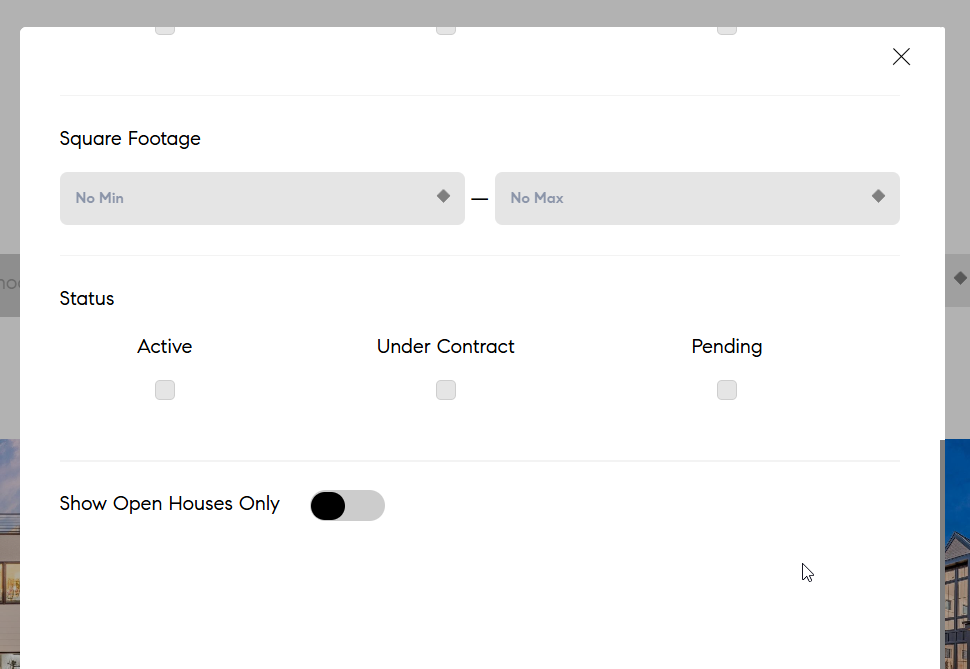The image size is (970, 669).
Task: Click the Active label text
Action: click(165, 347)
